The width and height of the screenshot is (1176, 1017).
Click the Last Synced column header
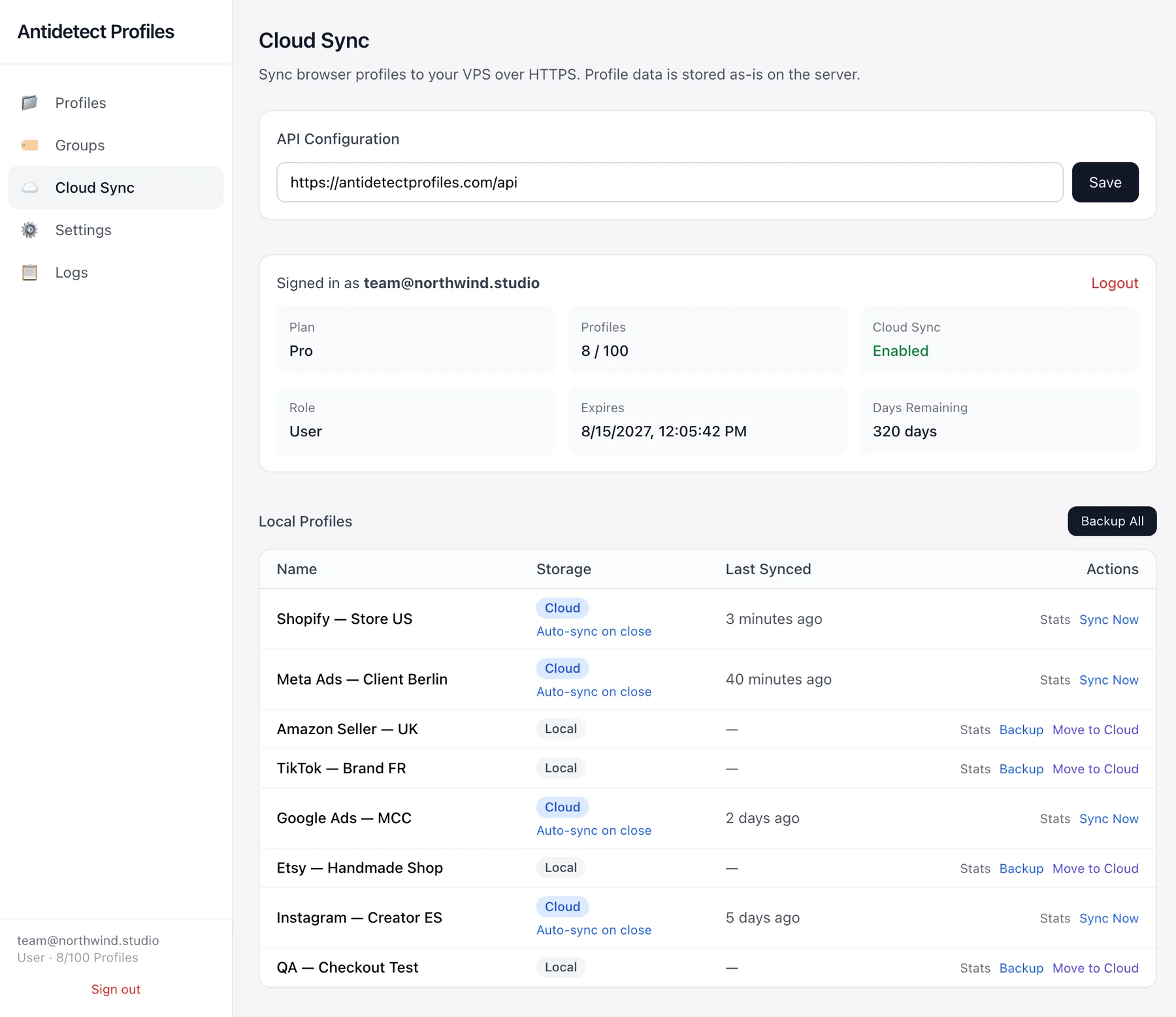tap(768, 569)
